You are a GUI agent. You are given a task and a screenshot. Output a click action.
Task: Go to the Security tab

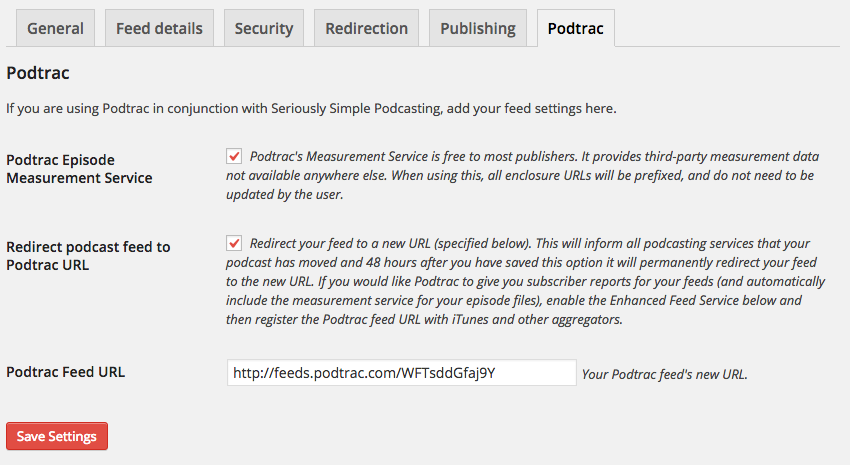coord(263,28)
